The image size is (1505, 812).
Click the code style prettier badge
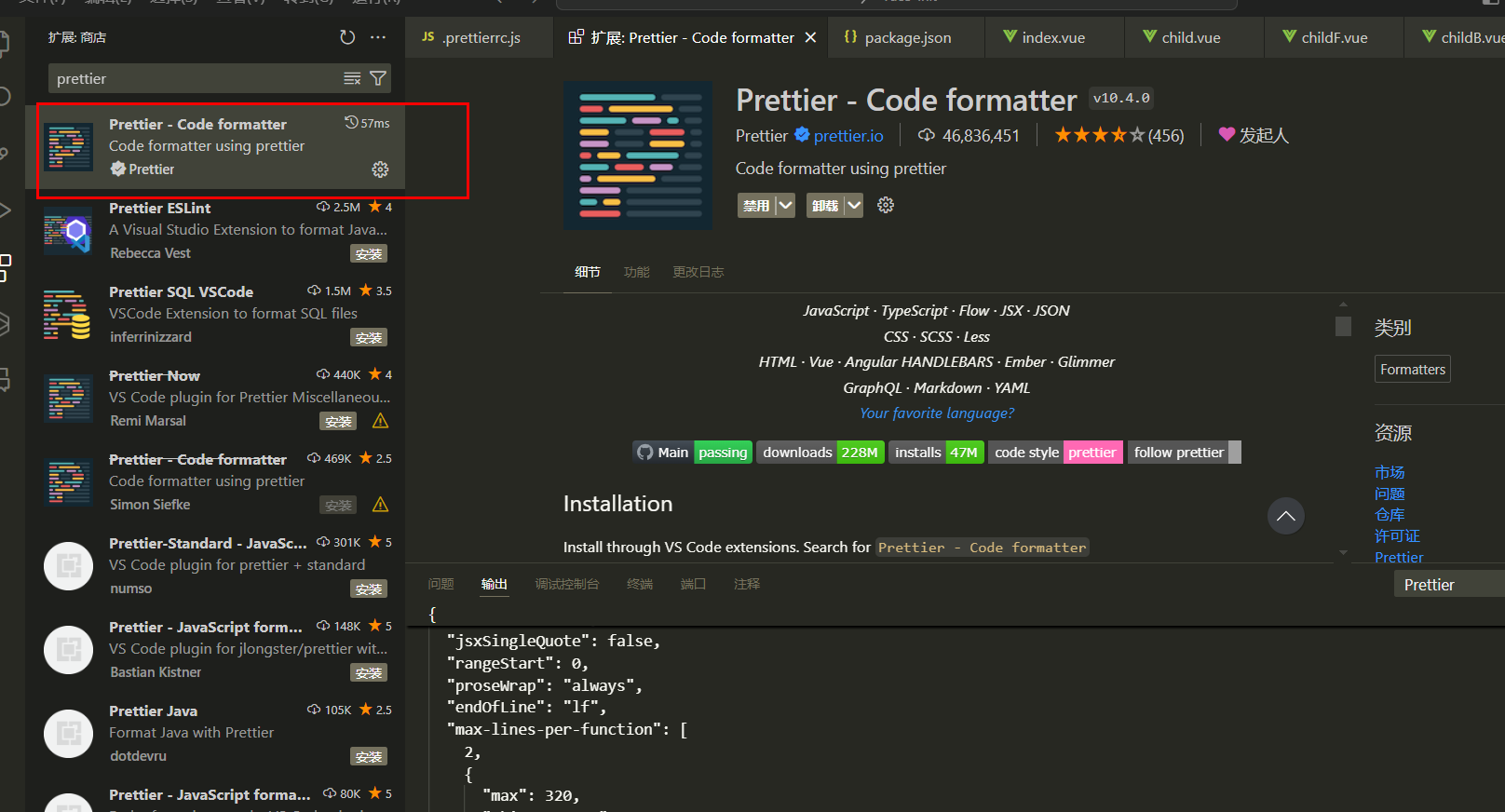pyautogui.click(x=1055, y=452)
